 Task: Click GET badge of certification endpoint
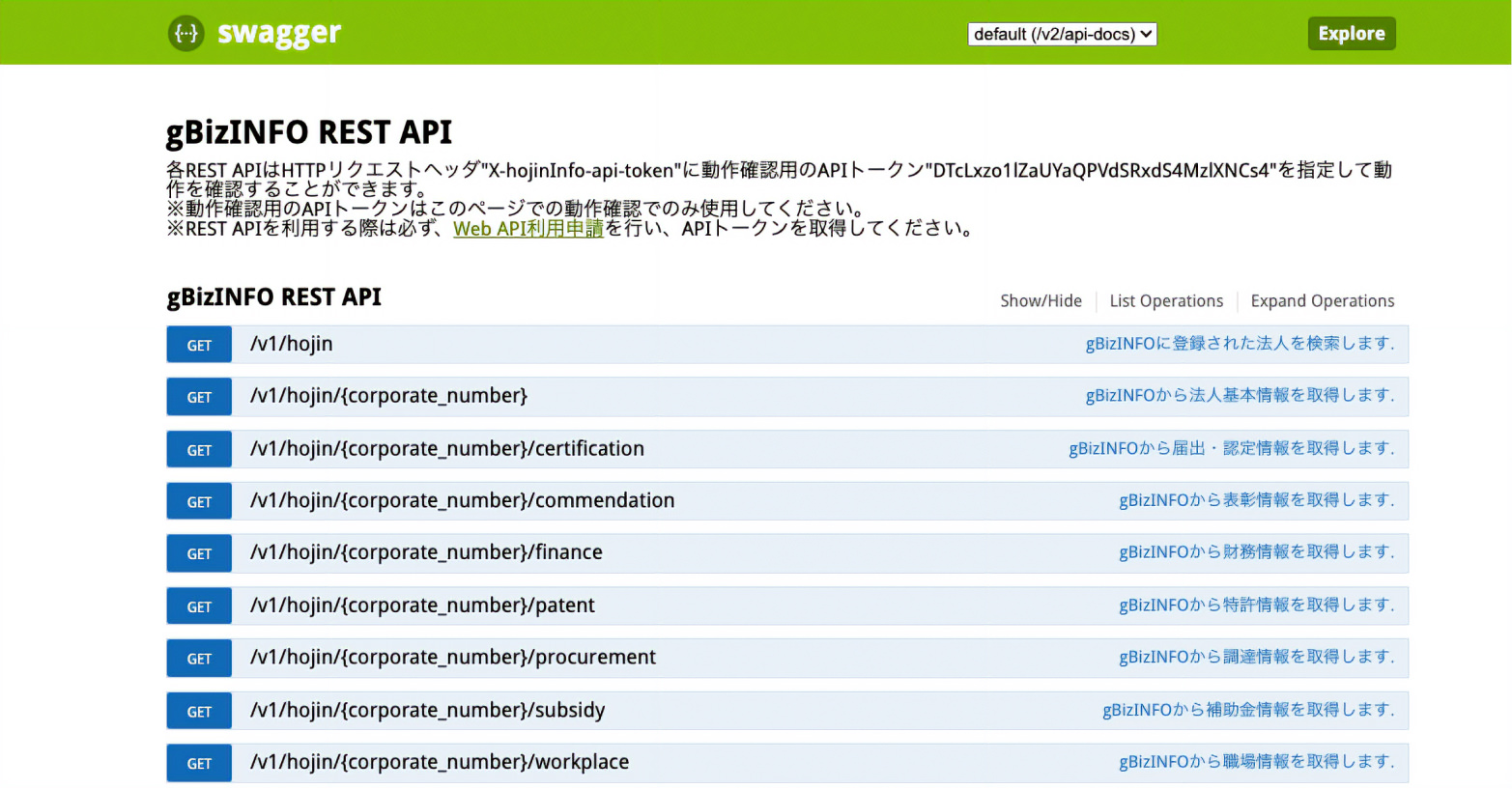[x=199, y=450]
